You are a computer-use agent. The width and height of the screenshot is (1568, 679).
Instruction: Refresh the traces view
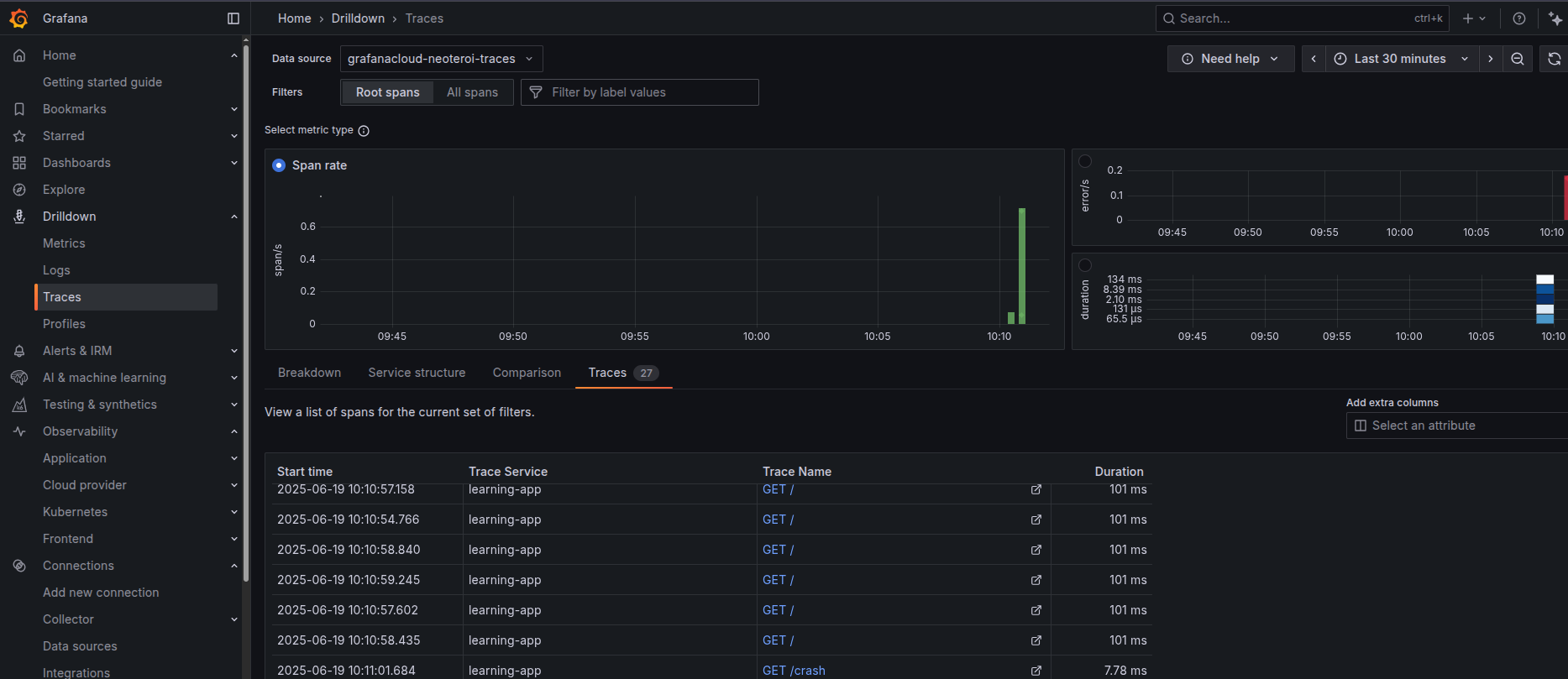tap(1555, 59)
